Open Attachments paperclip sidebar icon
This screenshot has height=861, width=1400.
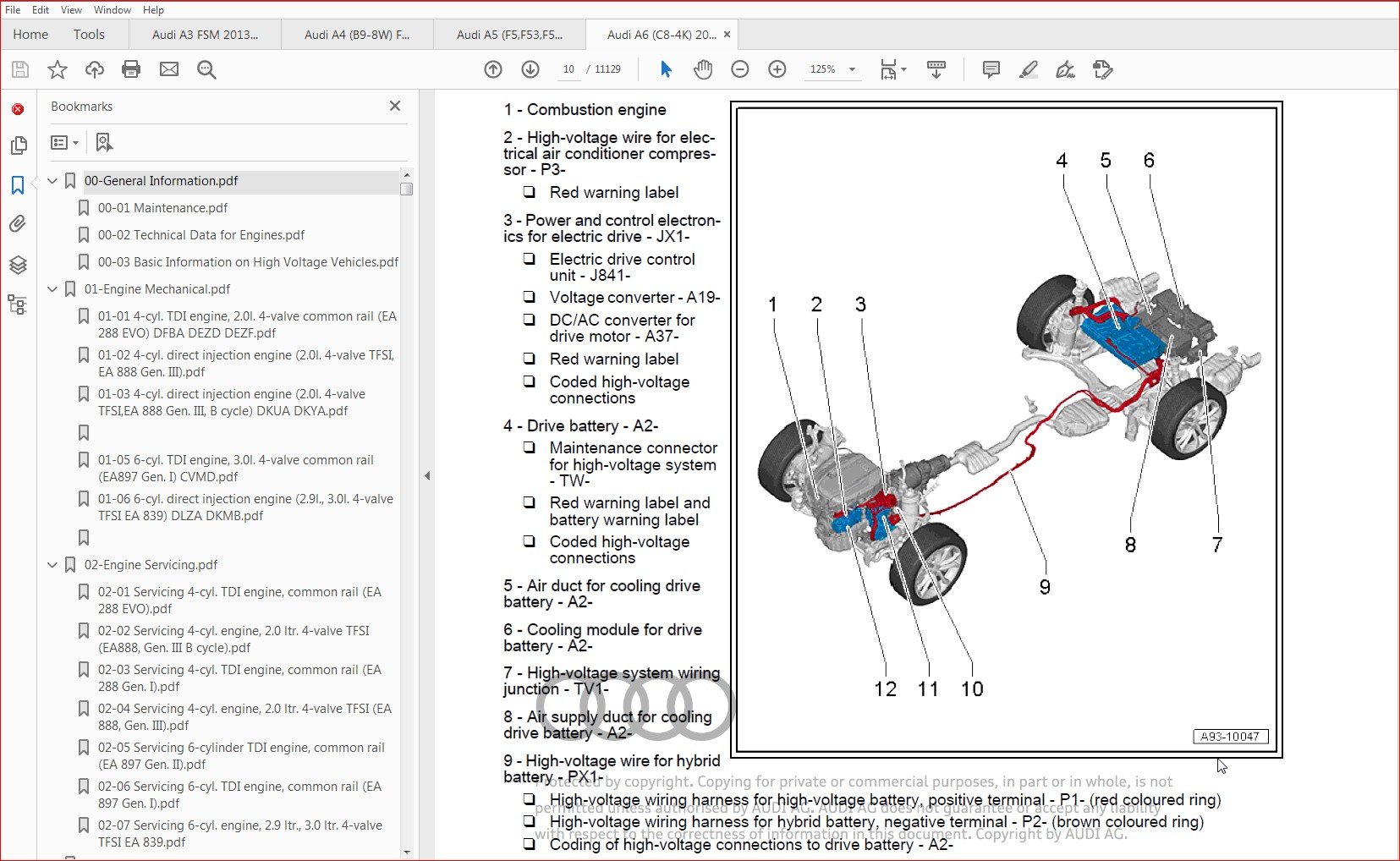tap(18, 224)
